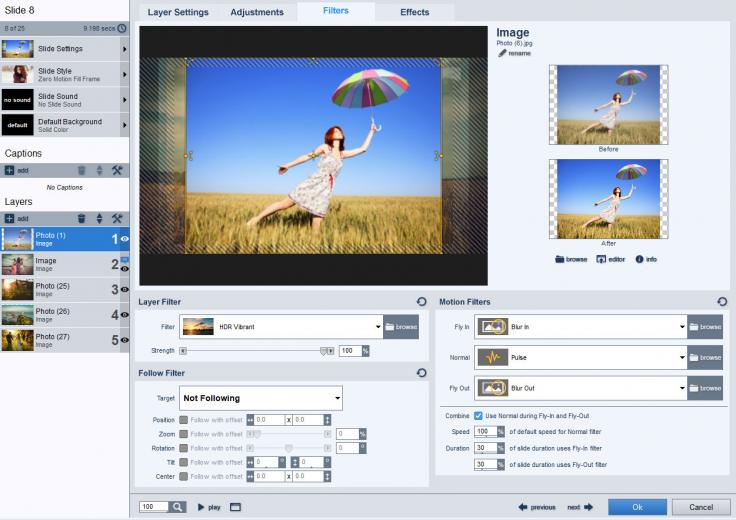Open the image editor icon
This screenshot has height=520, width=736.
coord(602,259)
